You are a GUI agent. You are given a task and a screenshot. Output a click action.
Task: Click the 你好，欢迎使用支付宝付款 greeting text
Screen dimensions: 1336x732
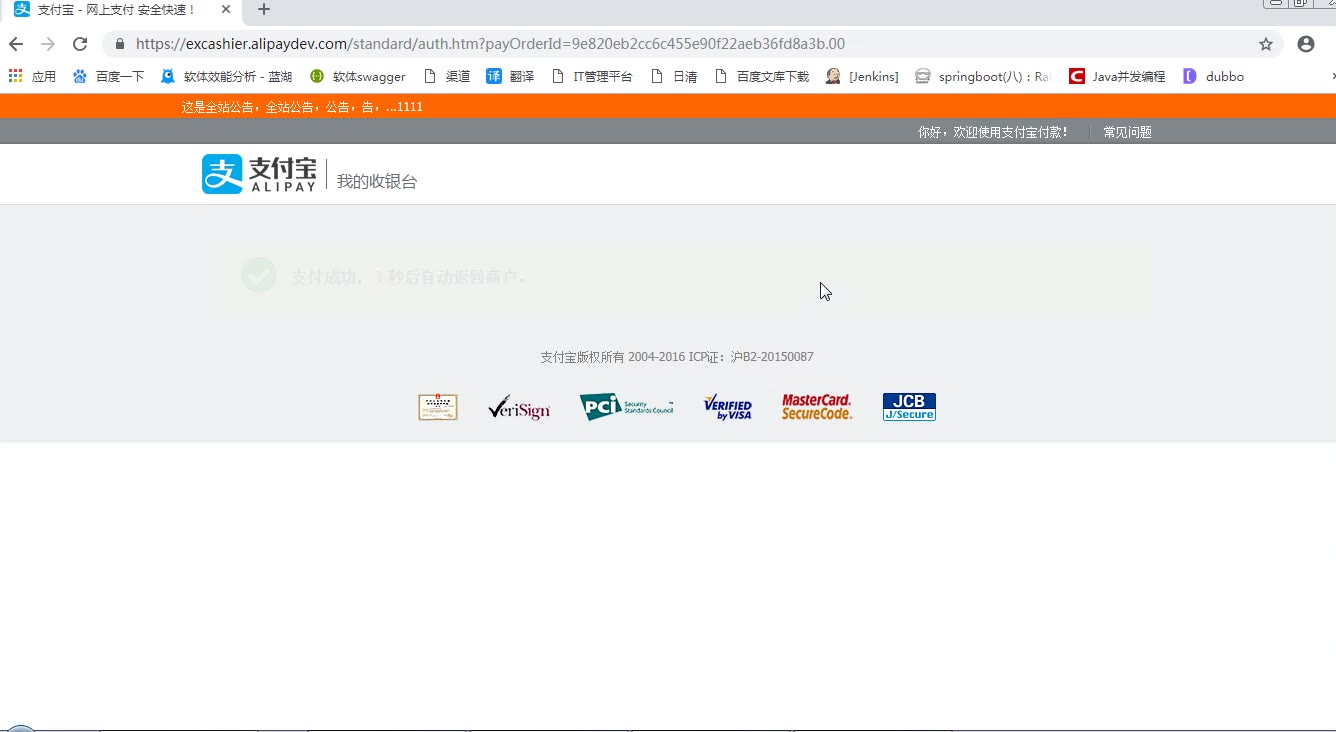[x=993, y=132]
